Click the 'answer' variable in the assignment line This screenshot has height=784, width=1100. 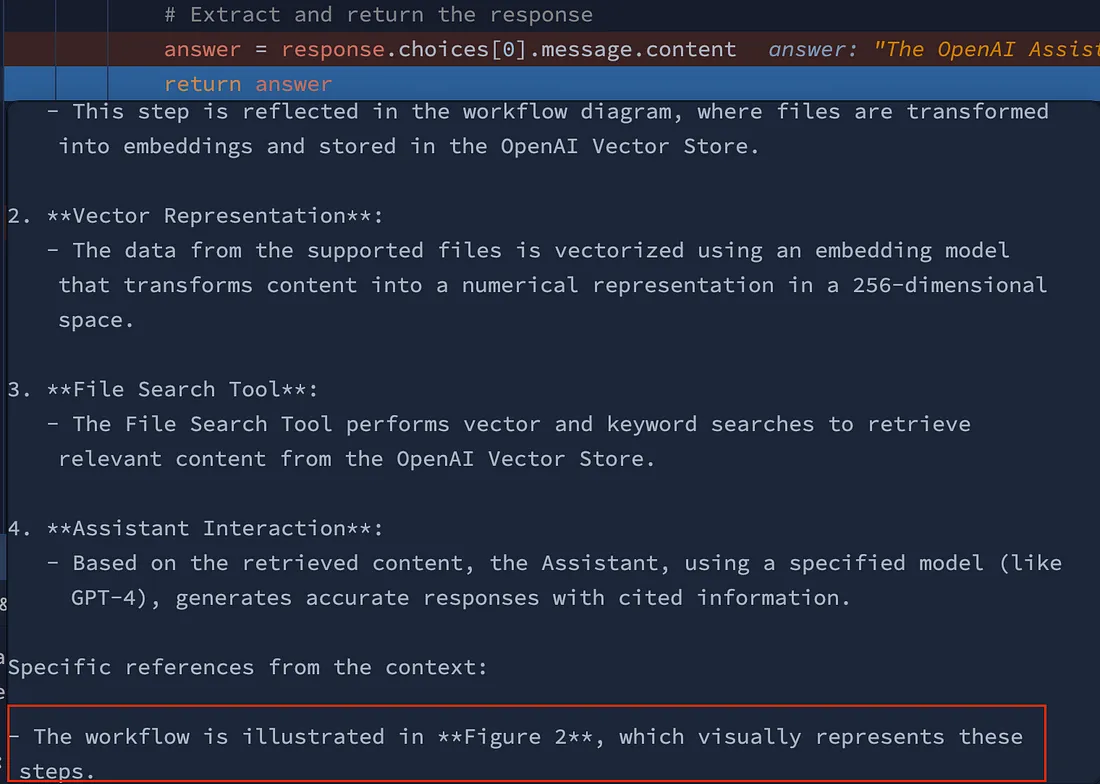202,50
